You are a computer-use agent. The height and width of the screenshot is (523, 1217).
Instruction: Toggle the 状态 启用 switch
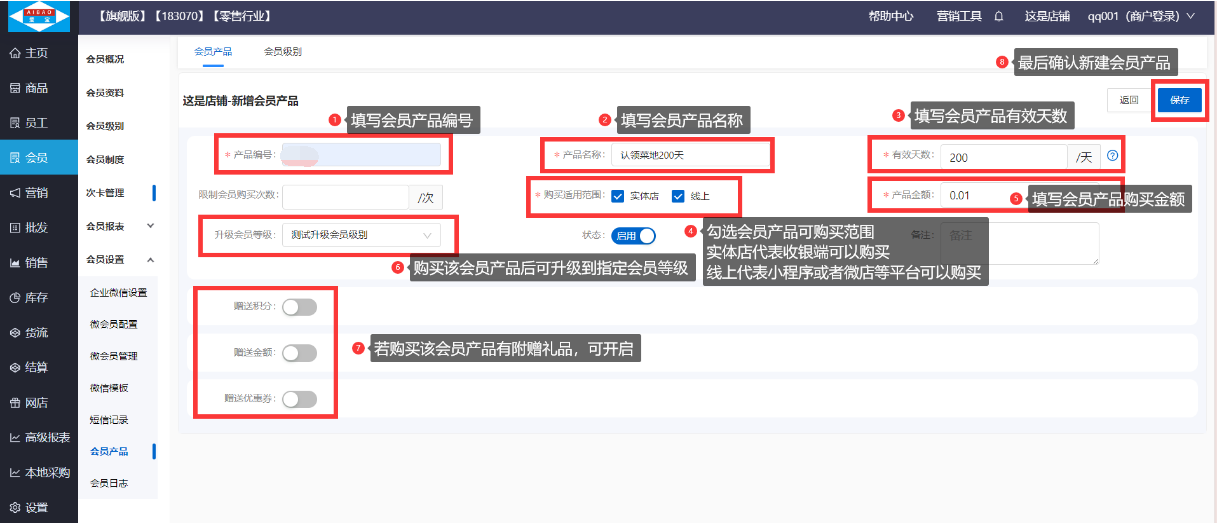pos(633,235)
